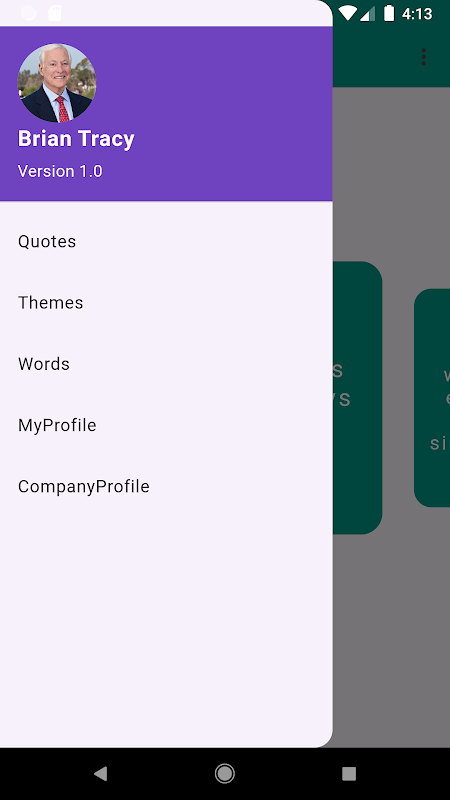Tap the partially visible rightmost quote card
Viewport: 450px width, 800px height.
[432, 398]
